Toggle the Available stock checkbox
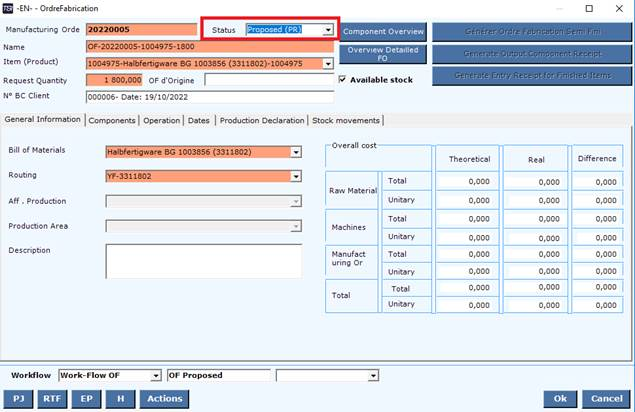This screenshot has height=412, width=635. coord(344,80)
